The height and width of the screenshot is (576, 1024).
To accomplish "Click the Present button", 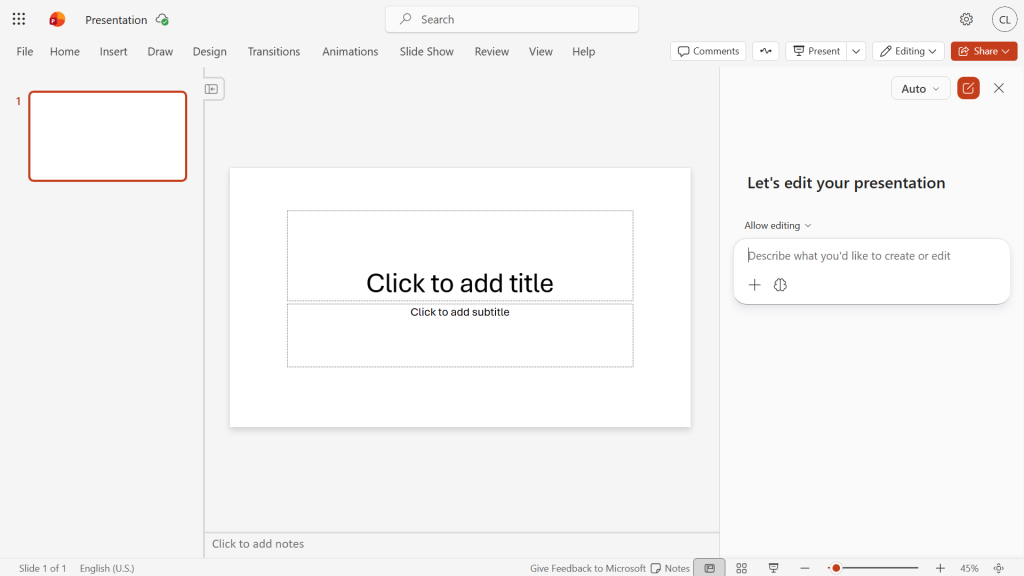I will click(x=816, y=51).
